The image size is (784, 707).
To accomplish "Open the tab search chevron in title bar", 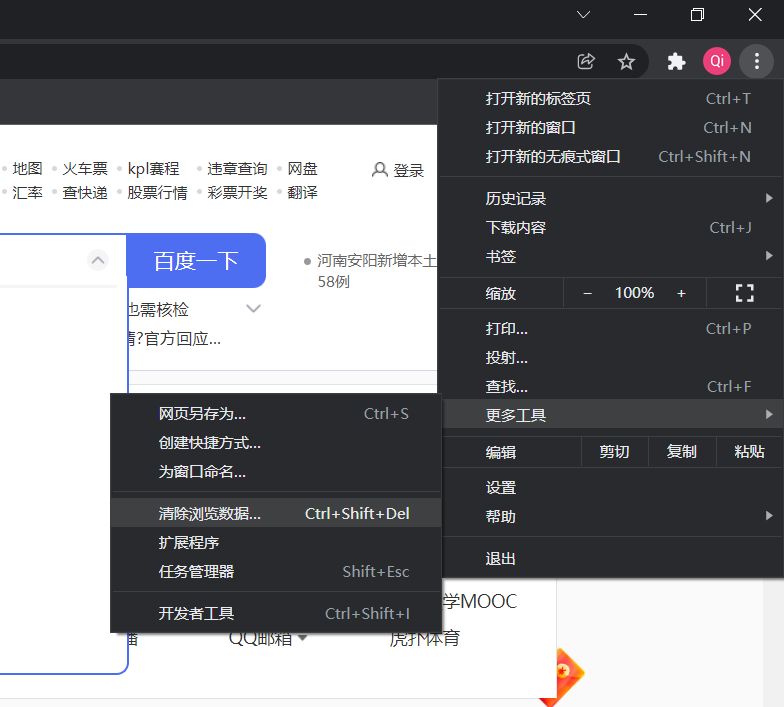I will pos(583,14).
